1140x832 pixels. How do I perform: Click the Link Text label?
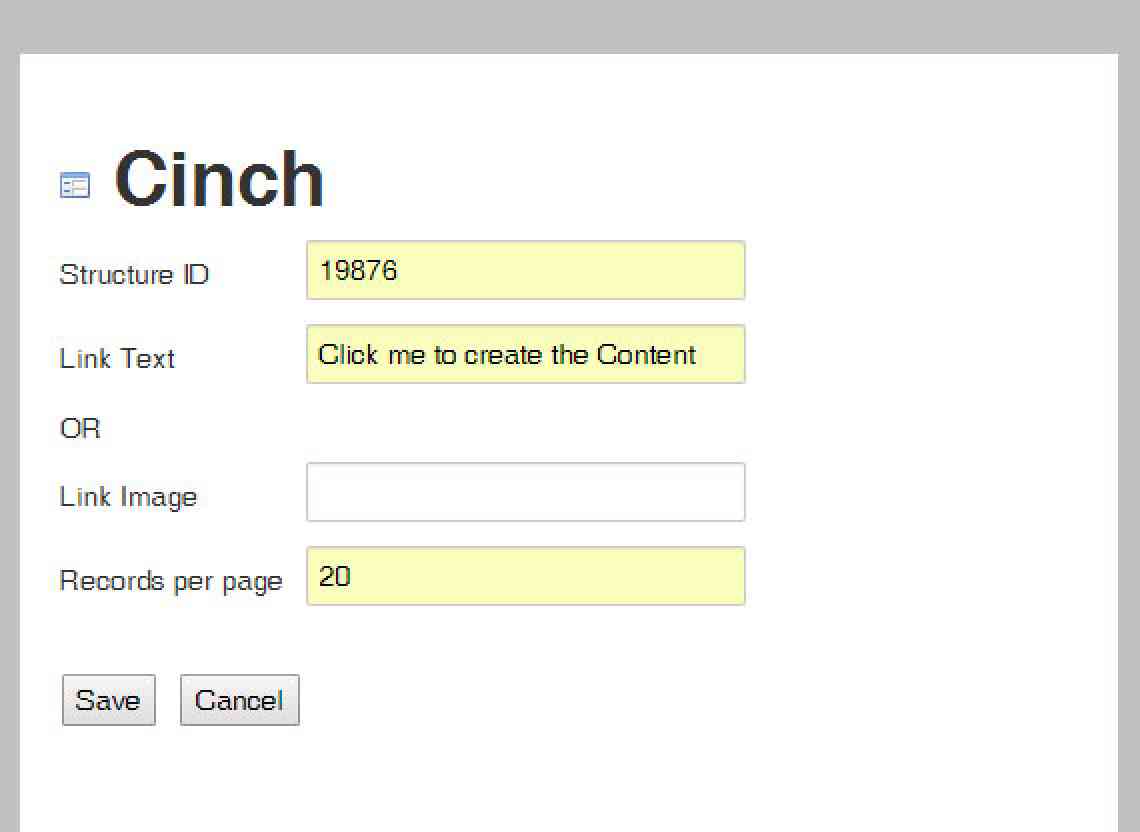117,359
